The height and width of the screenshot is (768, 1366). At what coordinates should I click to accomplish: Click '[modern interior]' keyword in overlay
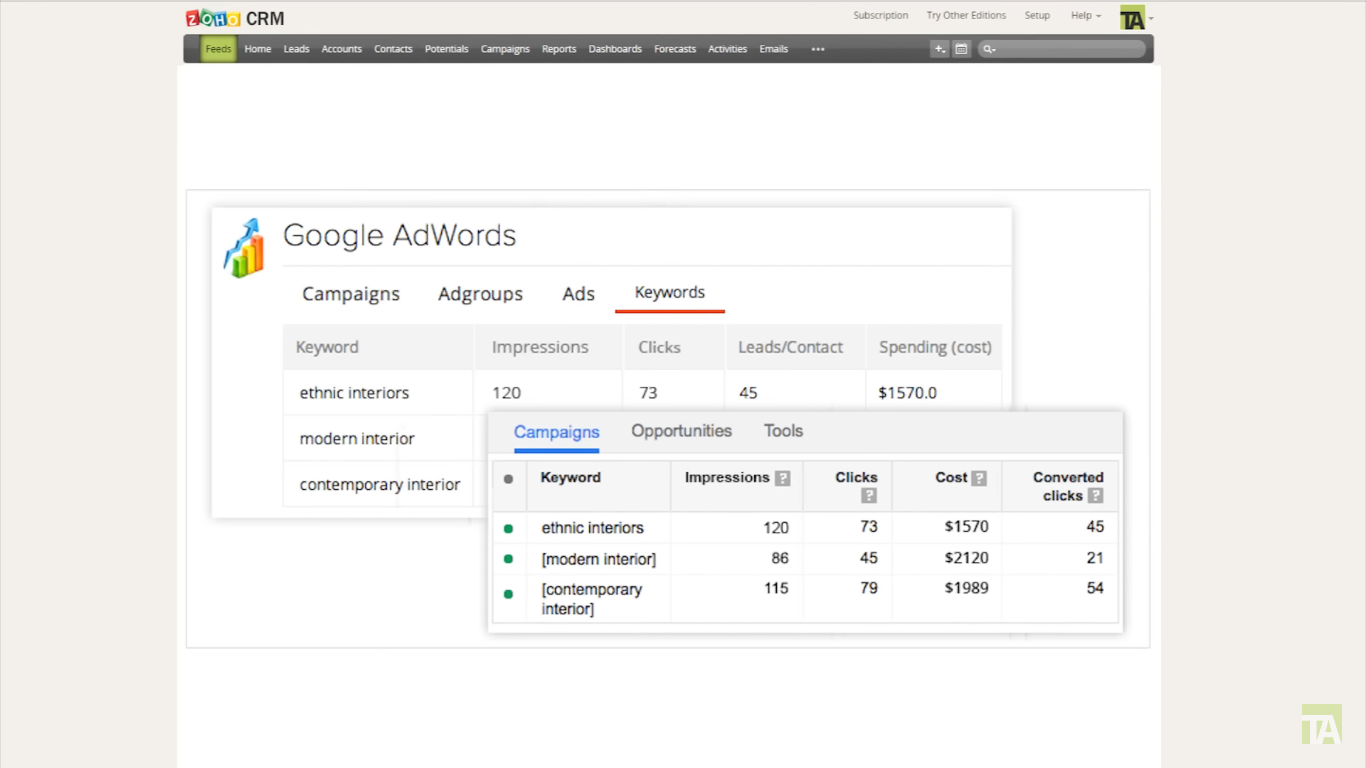[x=599, y=559]
